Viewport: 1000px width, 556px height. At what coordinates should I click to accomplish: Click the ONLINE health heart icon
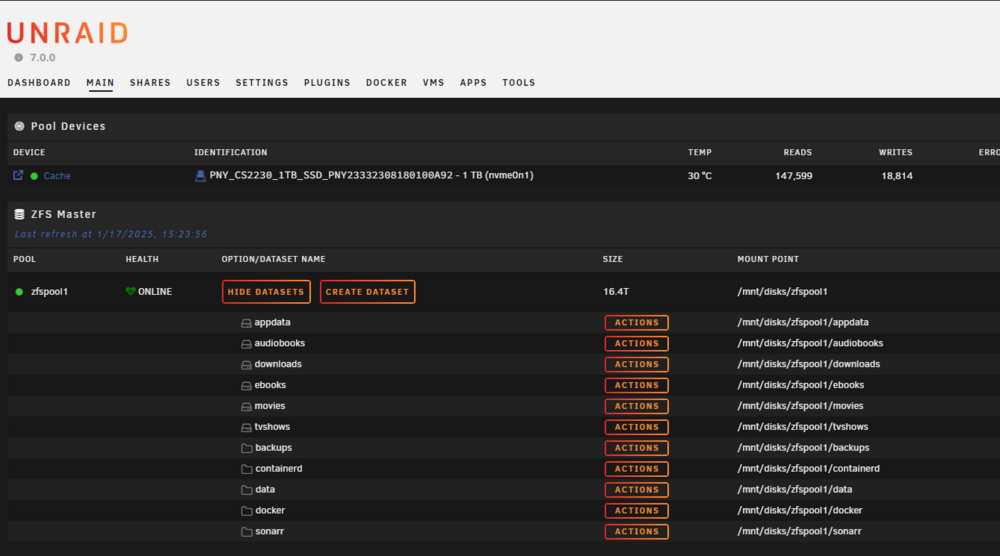click(x=130, y=291)
